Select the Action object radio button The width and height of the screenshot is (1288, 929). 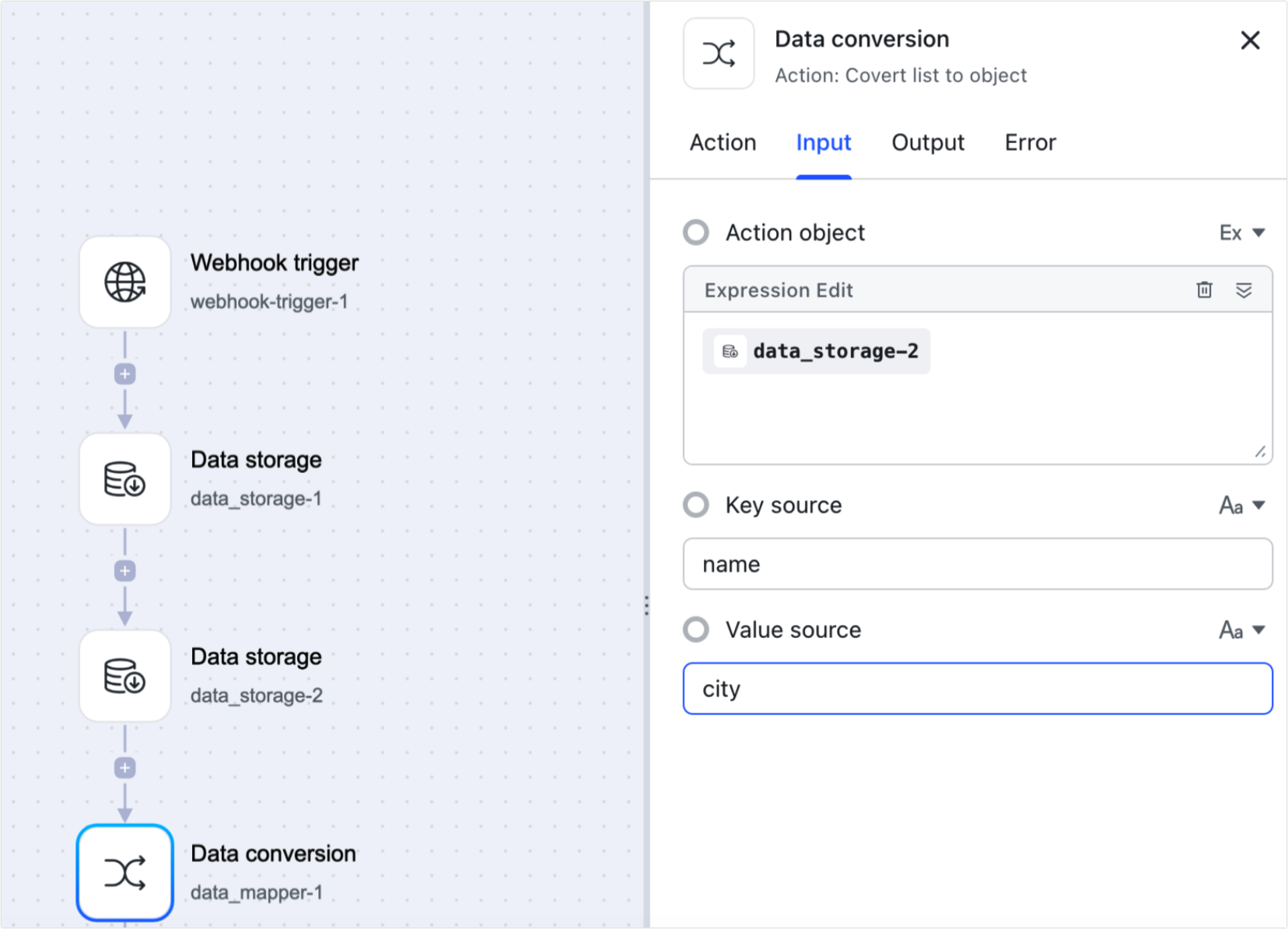pos(695,232)
